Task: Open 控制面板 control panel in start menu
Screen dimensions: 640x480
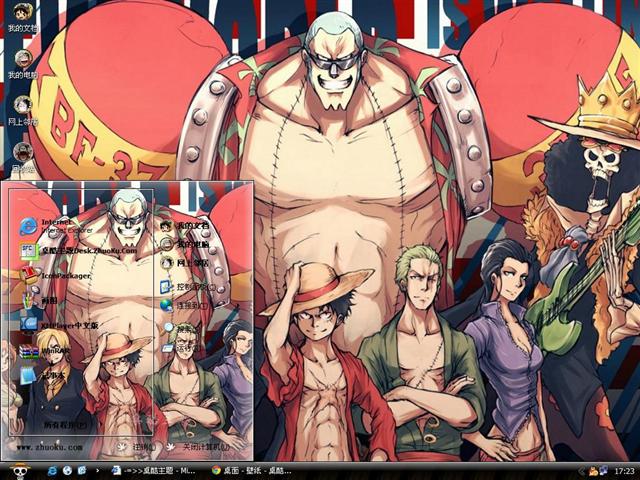Action: click(x=188, y=287)
